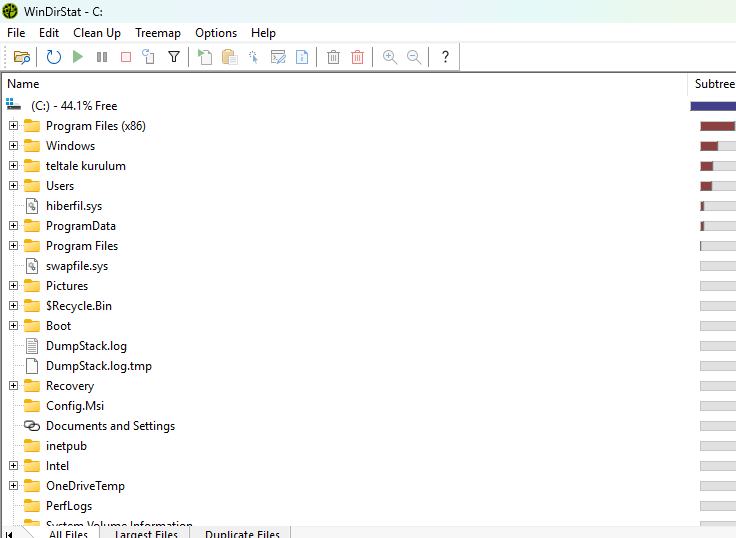This screenshot has width=736, height=538.
Task: Select the swapfile.sys file name
Action: tap(77, 266)
